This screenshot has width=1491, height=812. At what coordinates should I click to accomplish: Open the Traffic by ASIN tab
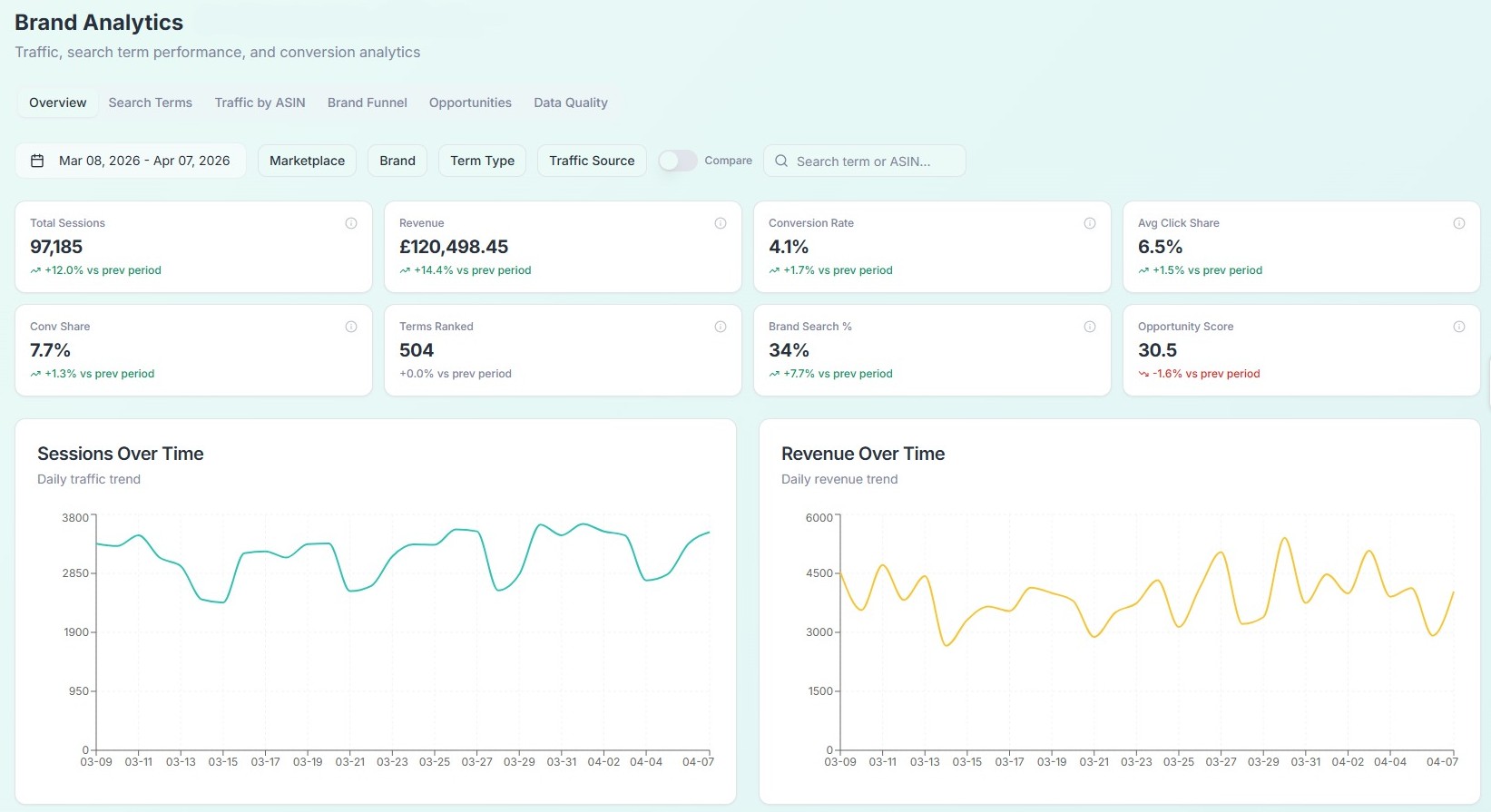[260, 103]
